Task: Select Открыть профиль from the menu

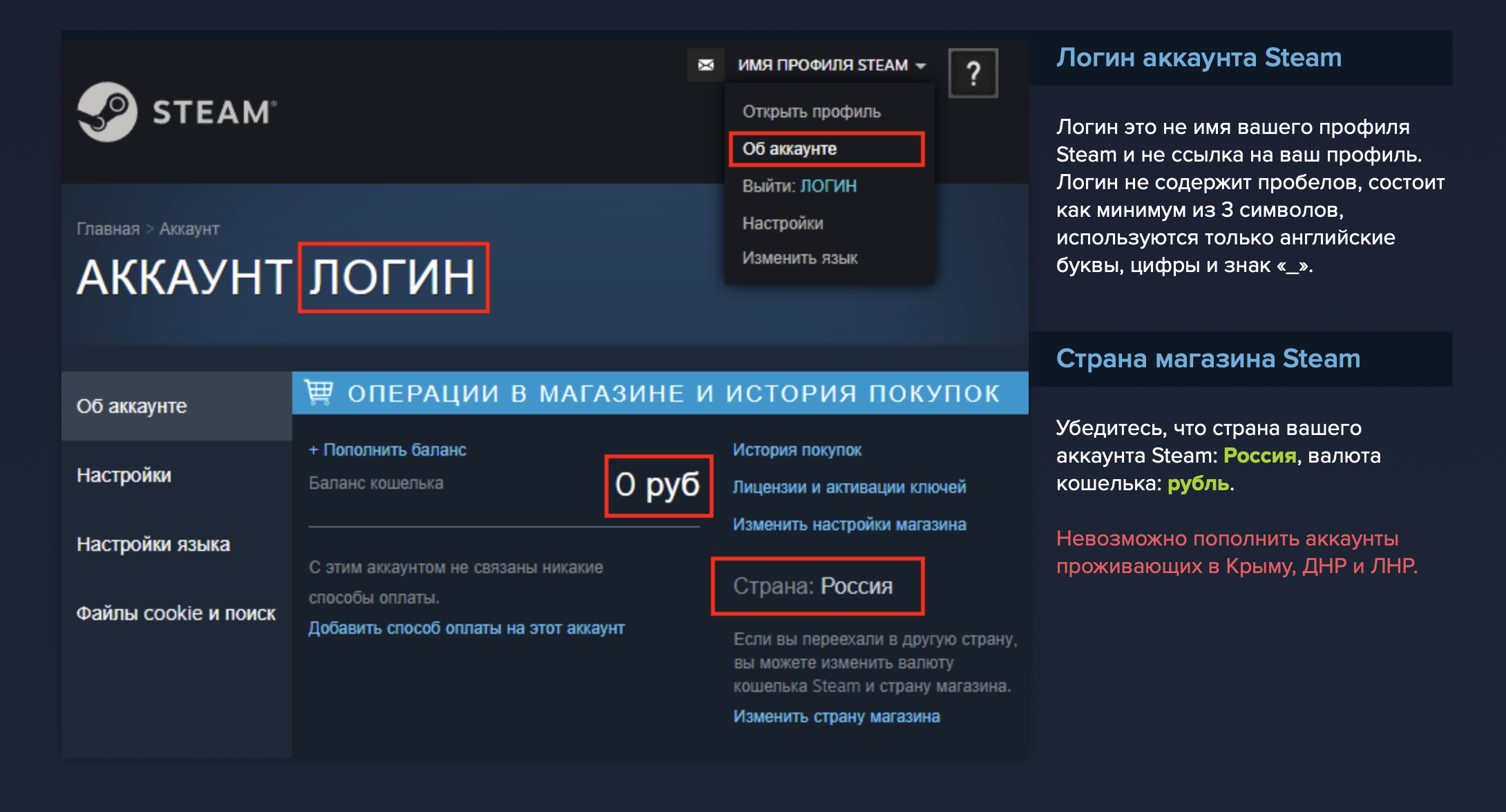Action: (x=811, y=112)
